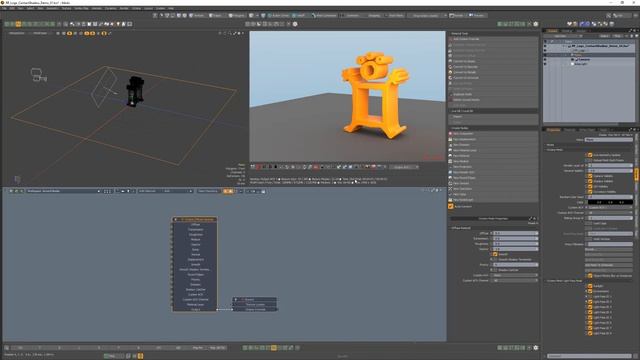
Task: Toggle visibility eye of the .lxo scene row
Action: 545,46
